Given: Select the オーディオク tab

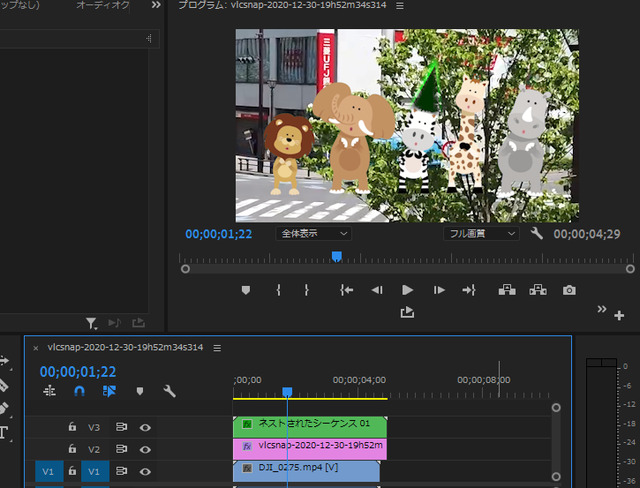Looking at the screenshot, I should point(103,5).
